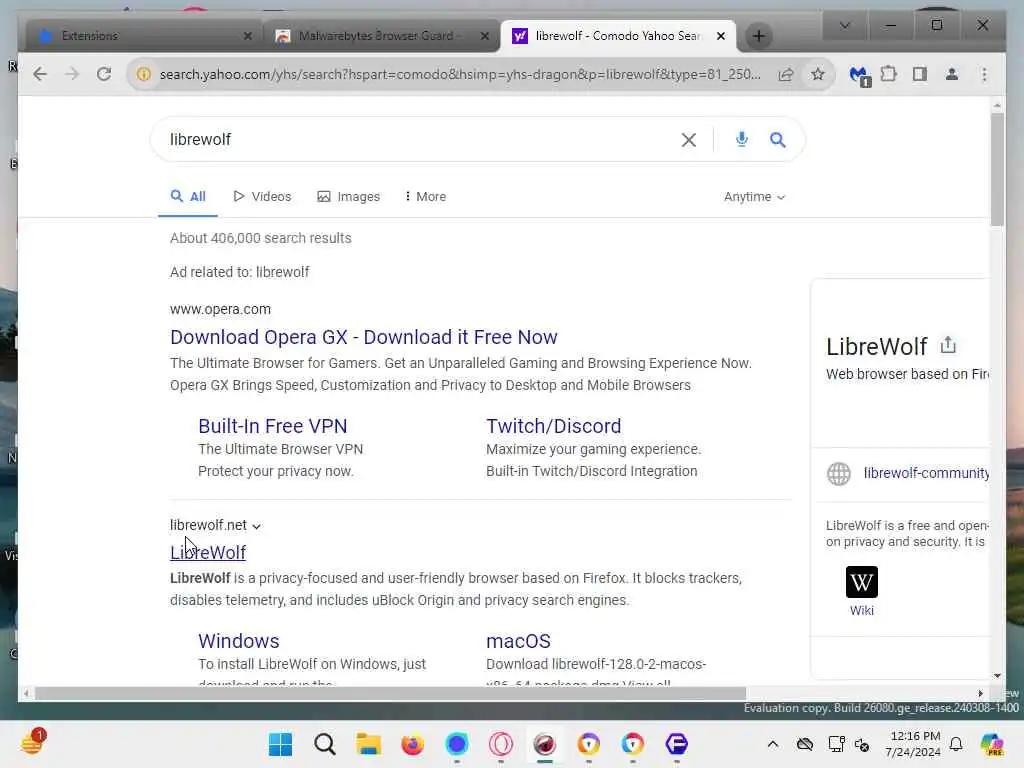
Task: Open Opera browser from the taskbar
Action: [x=501, y=744]
